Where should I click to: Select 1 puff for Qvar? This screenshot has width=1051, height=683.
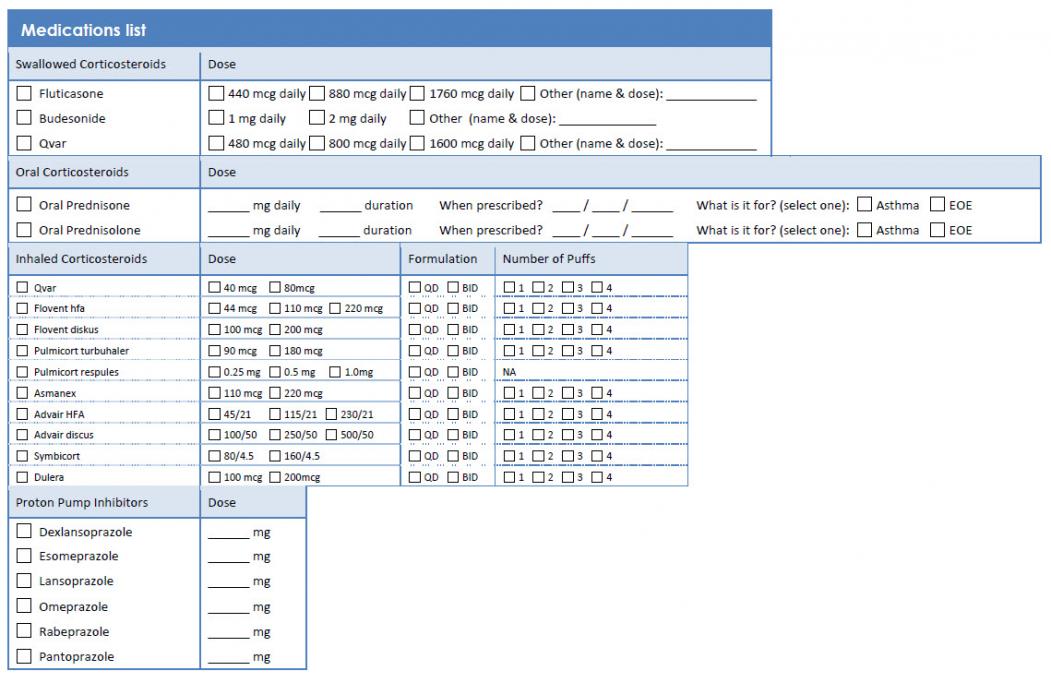point(509,288)
